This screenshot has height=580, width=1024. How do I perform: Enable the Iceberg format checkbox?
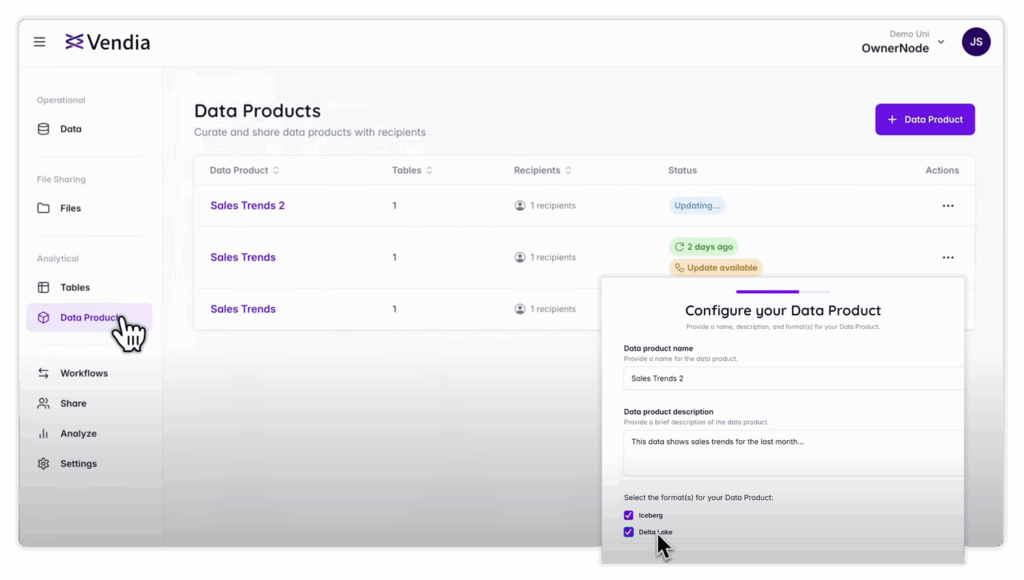click(x=629, y=515)
